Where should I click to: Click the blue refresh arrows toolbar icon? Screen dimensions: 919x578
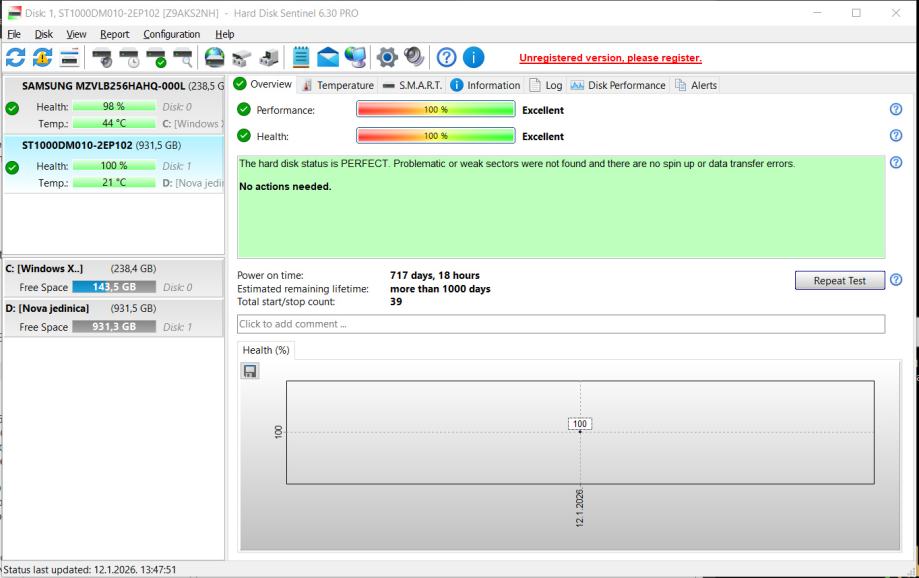[x=16, y=58]
